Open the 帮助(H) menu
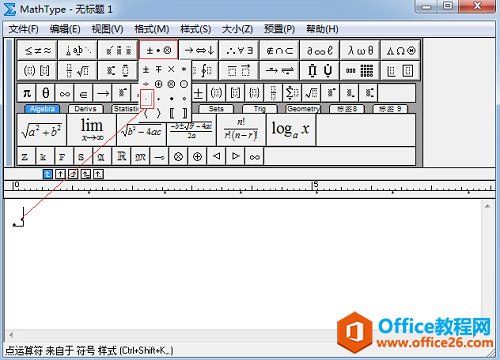 pyautogui.click(x=322, y=29)
